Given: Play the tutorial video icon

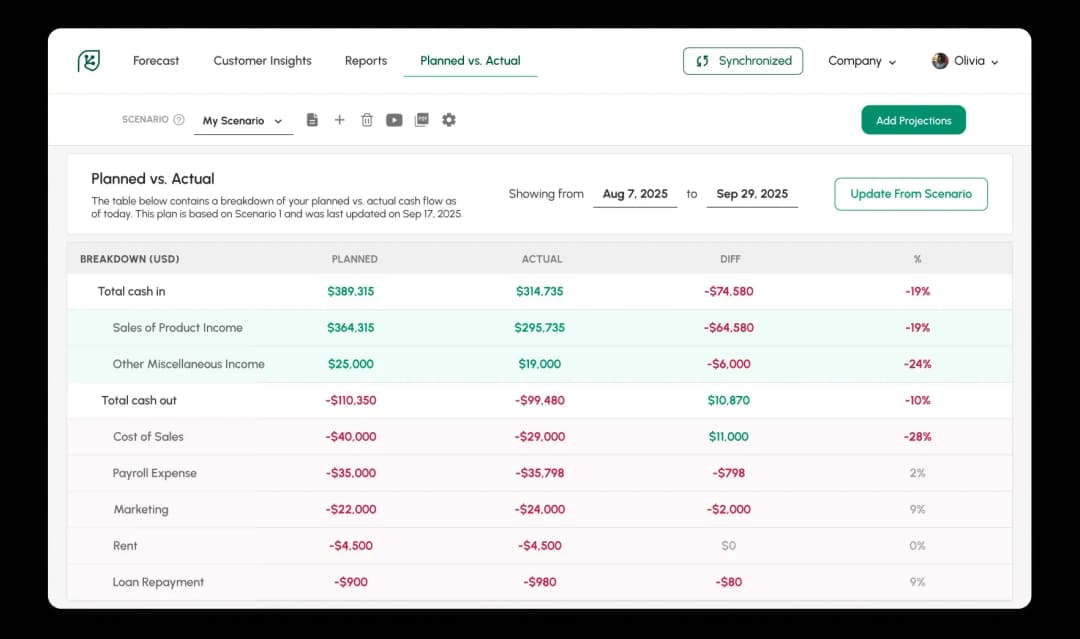Looking at the screenshot, I should coord(394,119).
